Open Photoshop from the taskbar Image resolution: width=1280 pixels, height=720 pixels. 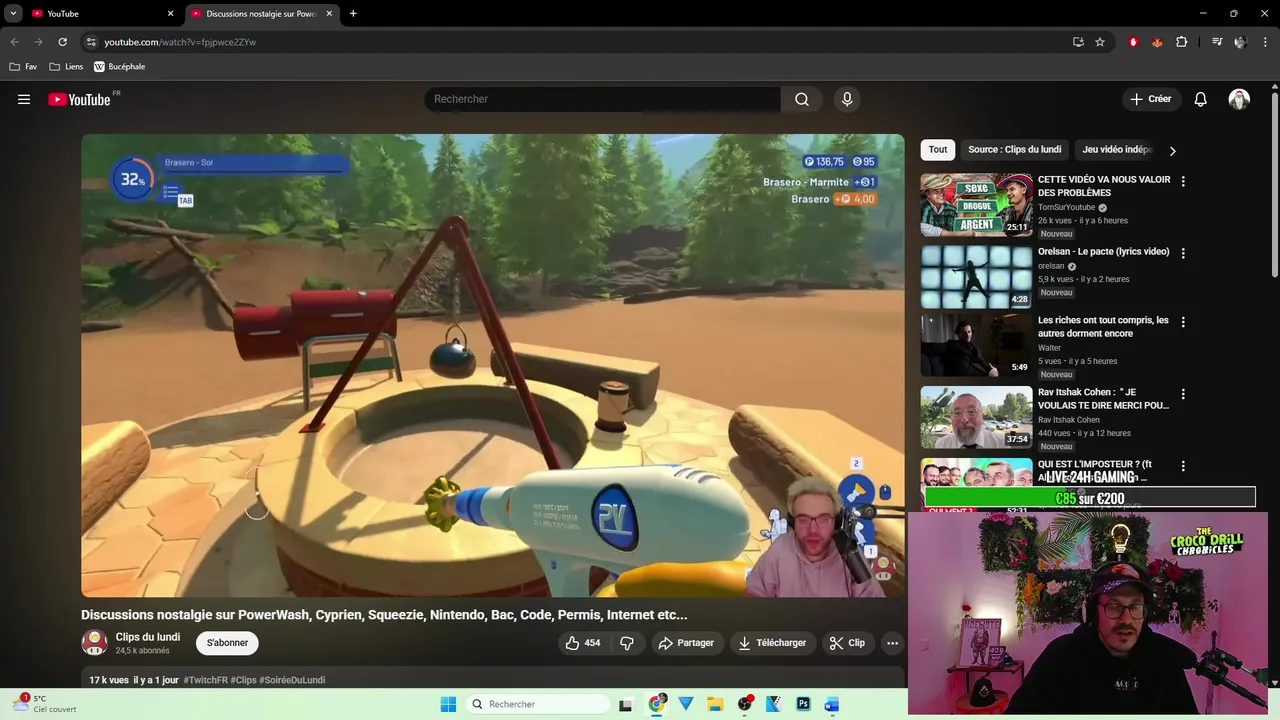coord(803,704)
